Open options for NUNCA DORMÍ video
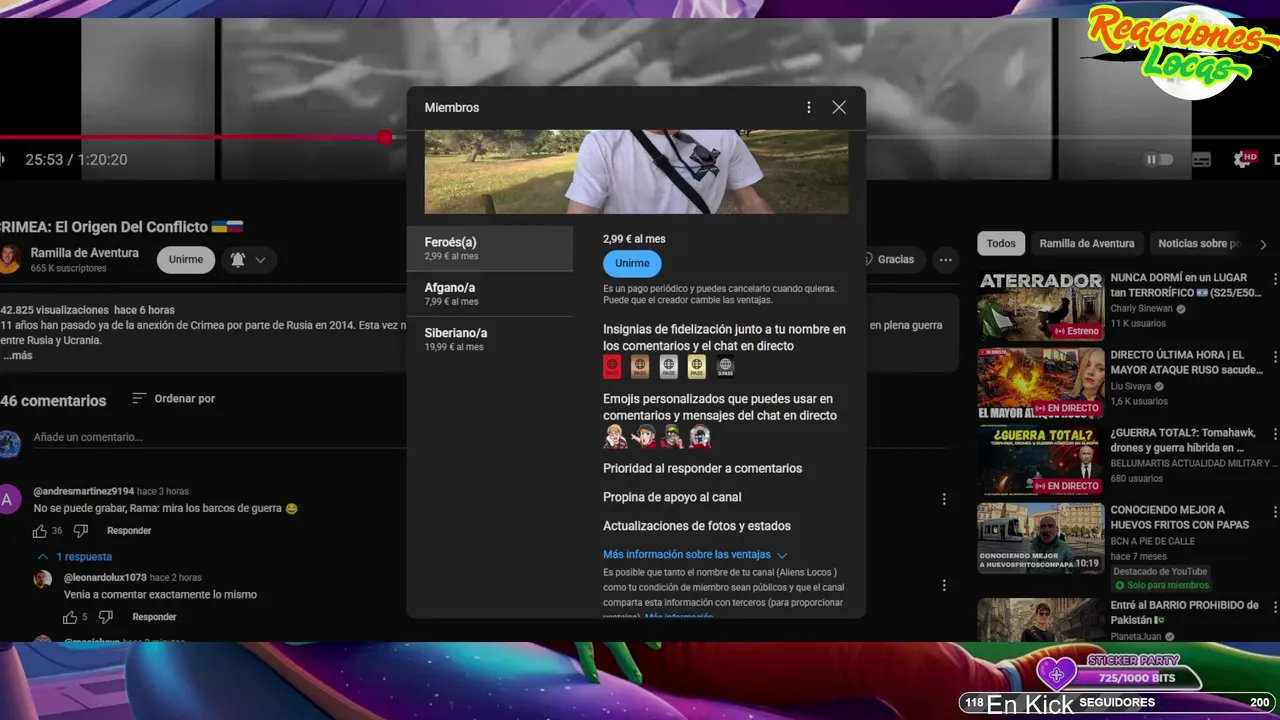The width and height of the screenshot is (1280, 720). point(1274,278)
